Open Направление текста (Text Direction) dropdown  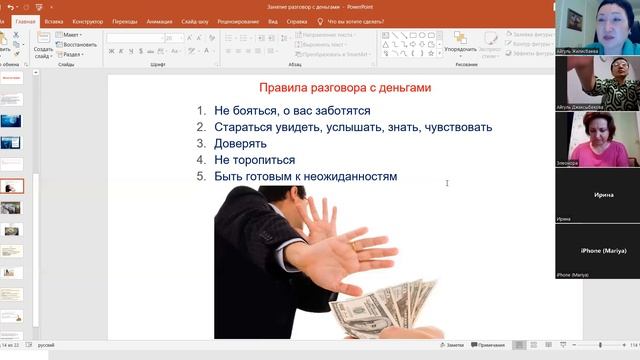click(x=325, y=35)
